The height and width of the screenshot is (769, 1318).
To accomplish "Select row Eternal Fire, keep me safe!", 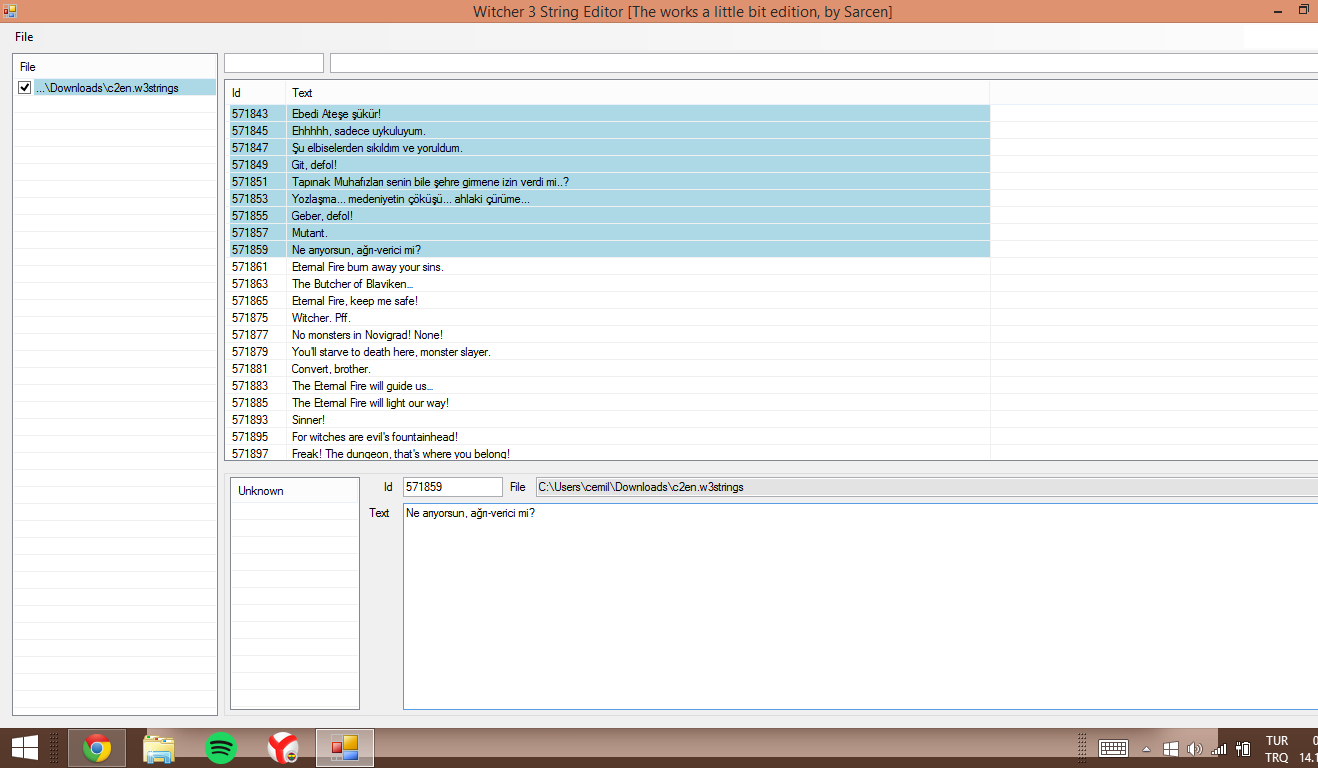I will tap(609, 301).
